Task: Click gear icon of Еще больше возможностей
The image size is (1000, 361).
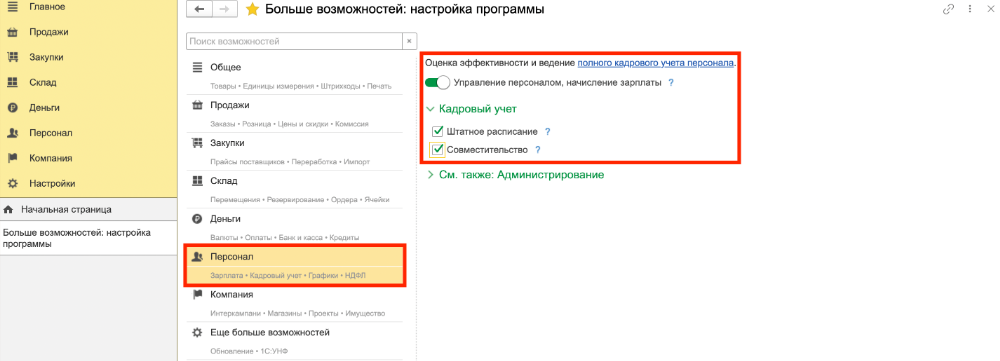Action: tap(197, 333)
